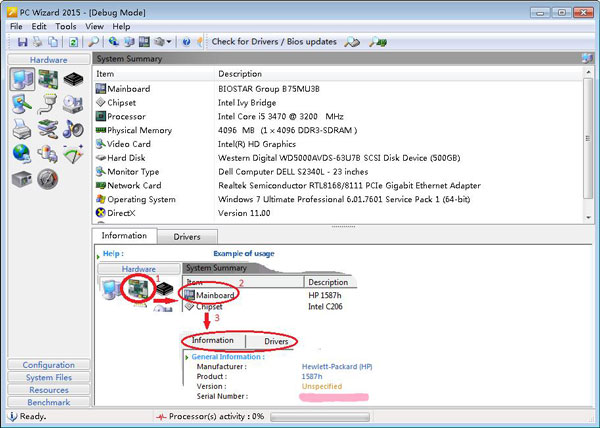This screenshot has width=600, height=428.
Task: Open the dropdown arrow beside the toolbar tool icon
Action: pos(169,42)
